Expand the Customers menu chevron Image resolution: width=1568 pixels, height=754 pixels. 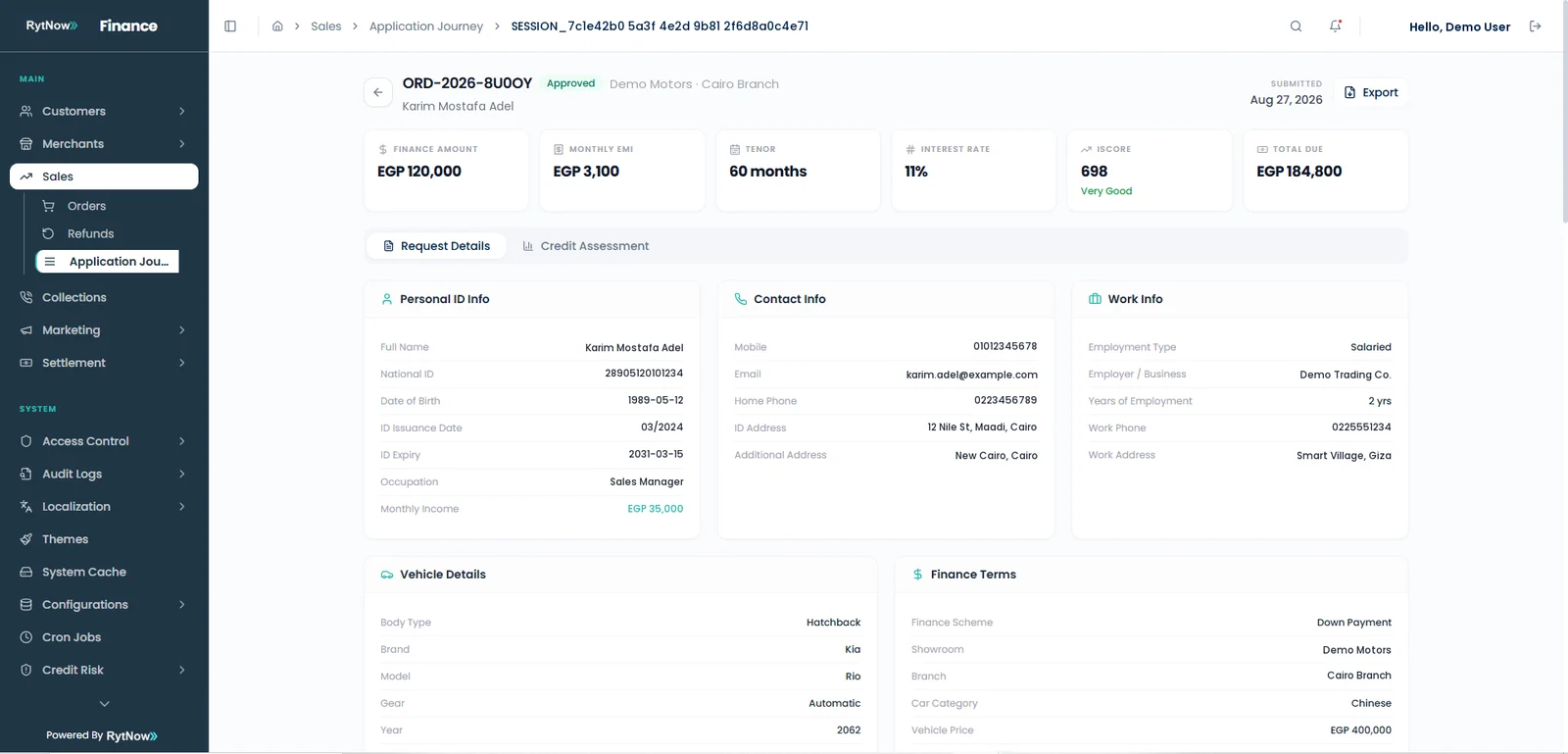click(x=182, y=111)
